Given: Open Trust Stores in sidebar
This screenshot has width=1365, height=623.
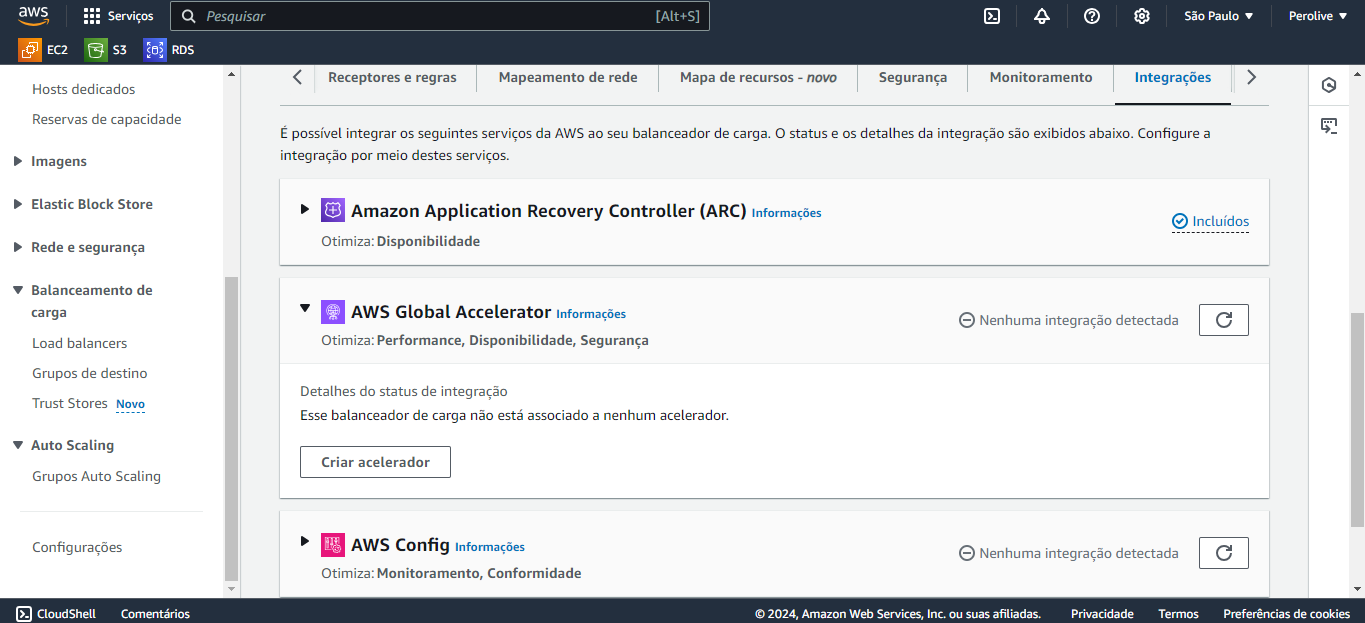Looking at the screenshot, I should [x=70, y=403].
